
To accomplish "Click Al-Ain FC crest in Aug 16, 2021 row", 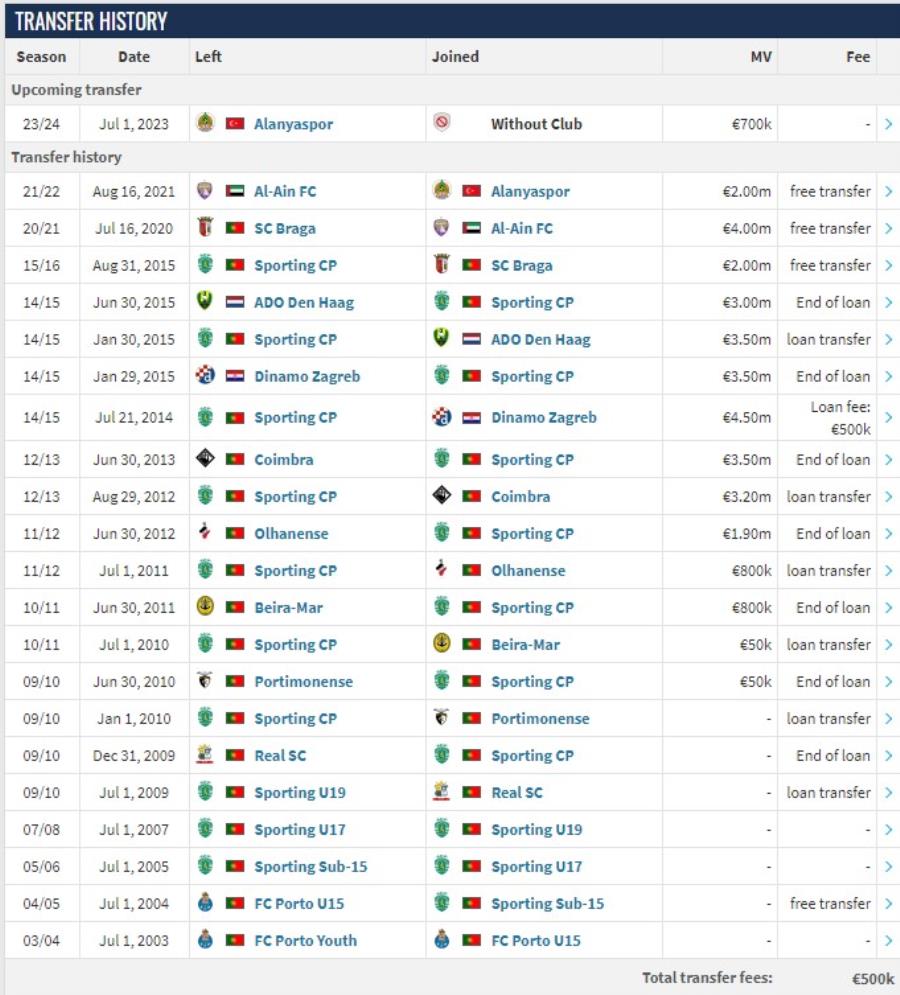I will click(x=205, y=190).
